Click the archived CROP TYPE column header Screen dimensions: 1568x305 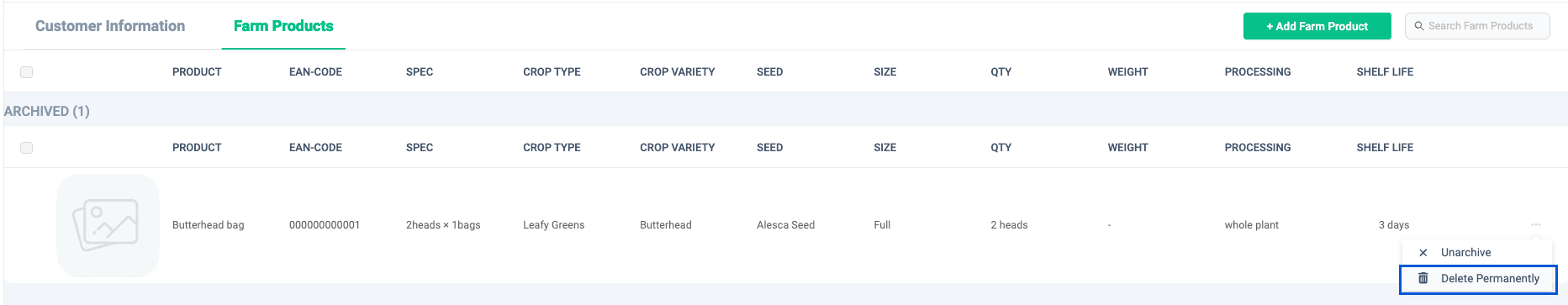(552, 148)
